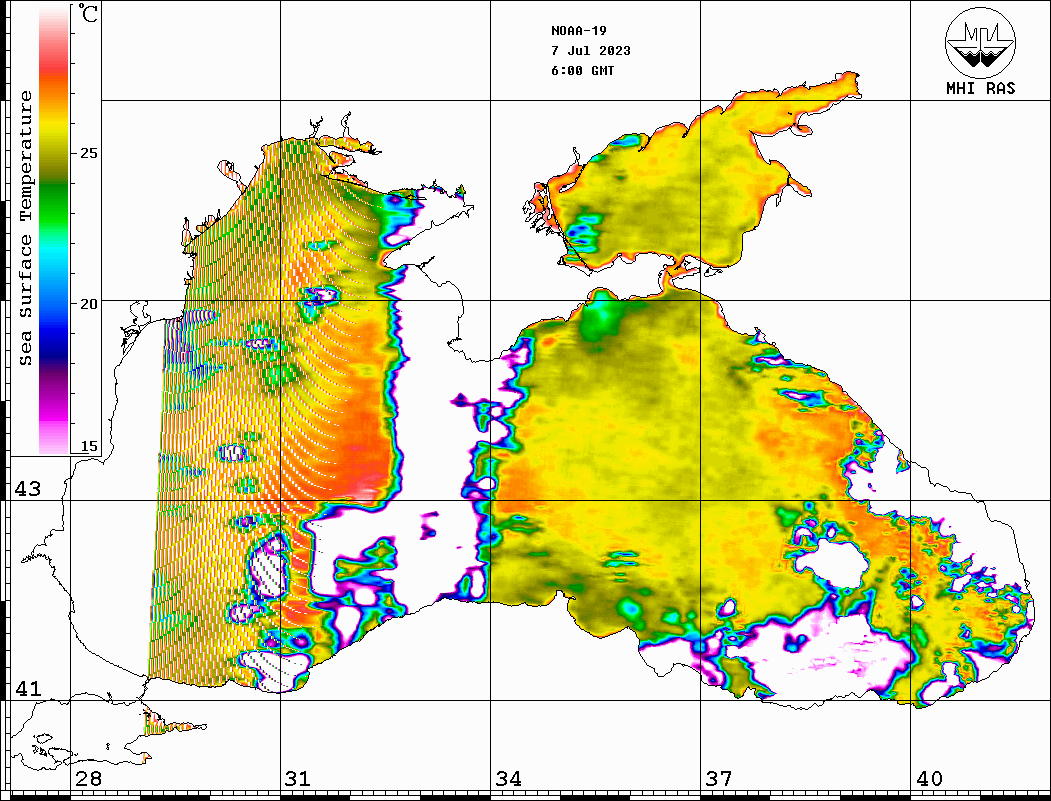Screen dimensions: 1051x801
Task: Click the '7 Jul 2023' date text
Action: (x=591, y=51)
